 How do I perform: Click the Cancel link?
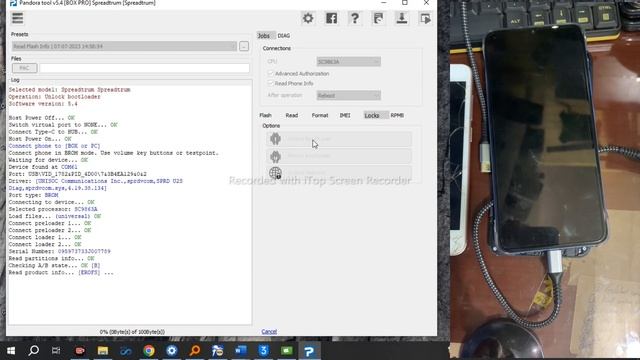(269, 331)
